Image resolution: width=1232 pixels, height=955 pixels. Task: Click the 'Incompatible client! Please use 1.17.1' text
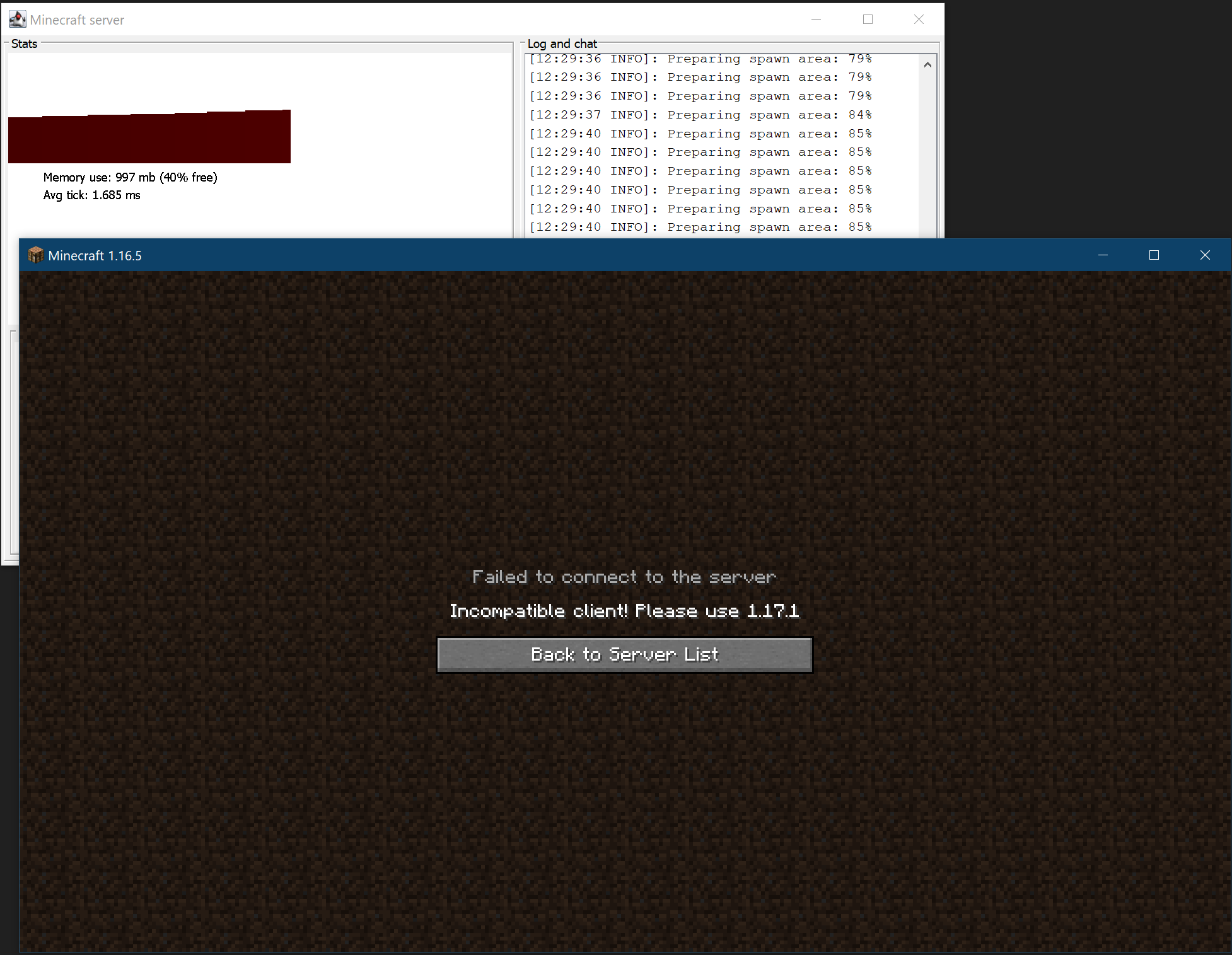(x=624, y=611)
